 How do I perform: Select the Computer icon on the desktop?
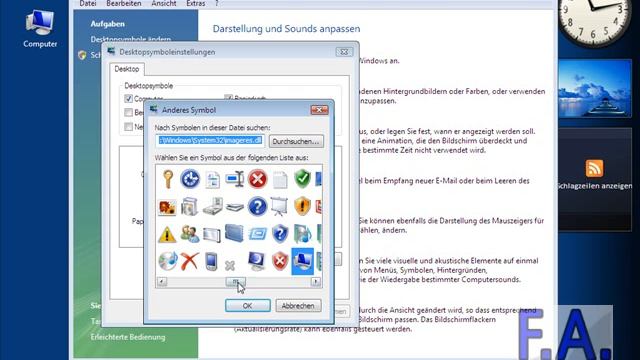[x=40, y=29]
